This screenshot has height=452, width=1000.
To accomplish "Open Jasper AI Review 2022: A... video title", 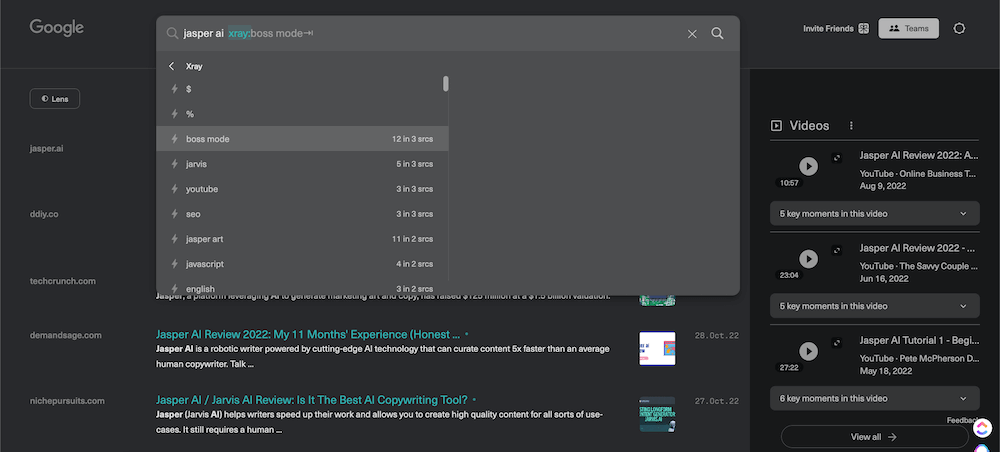I will click(918, 155).
